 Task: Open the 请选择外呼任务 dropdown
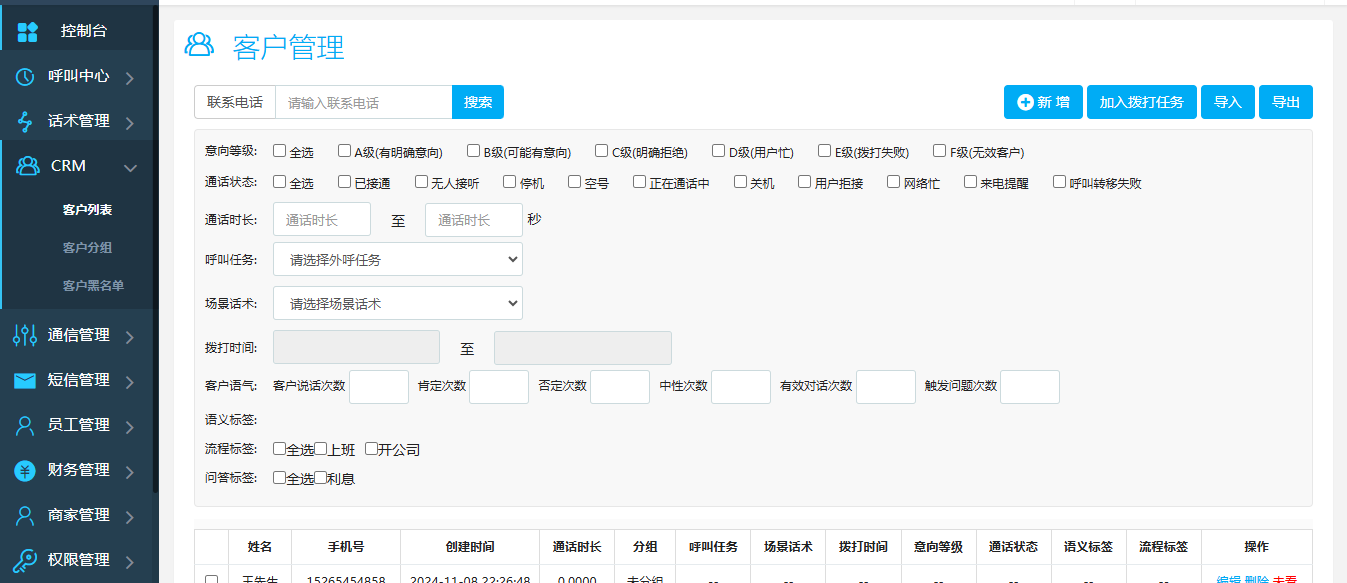click(x=397, y=258)
